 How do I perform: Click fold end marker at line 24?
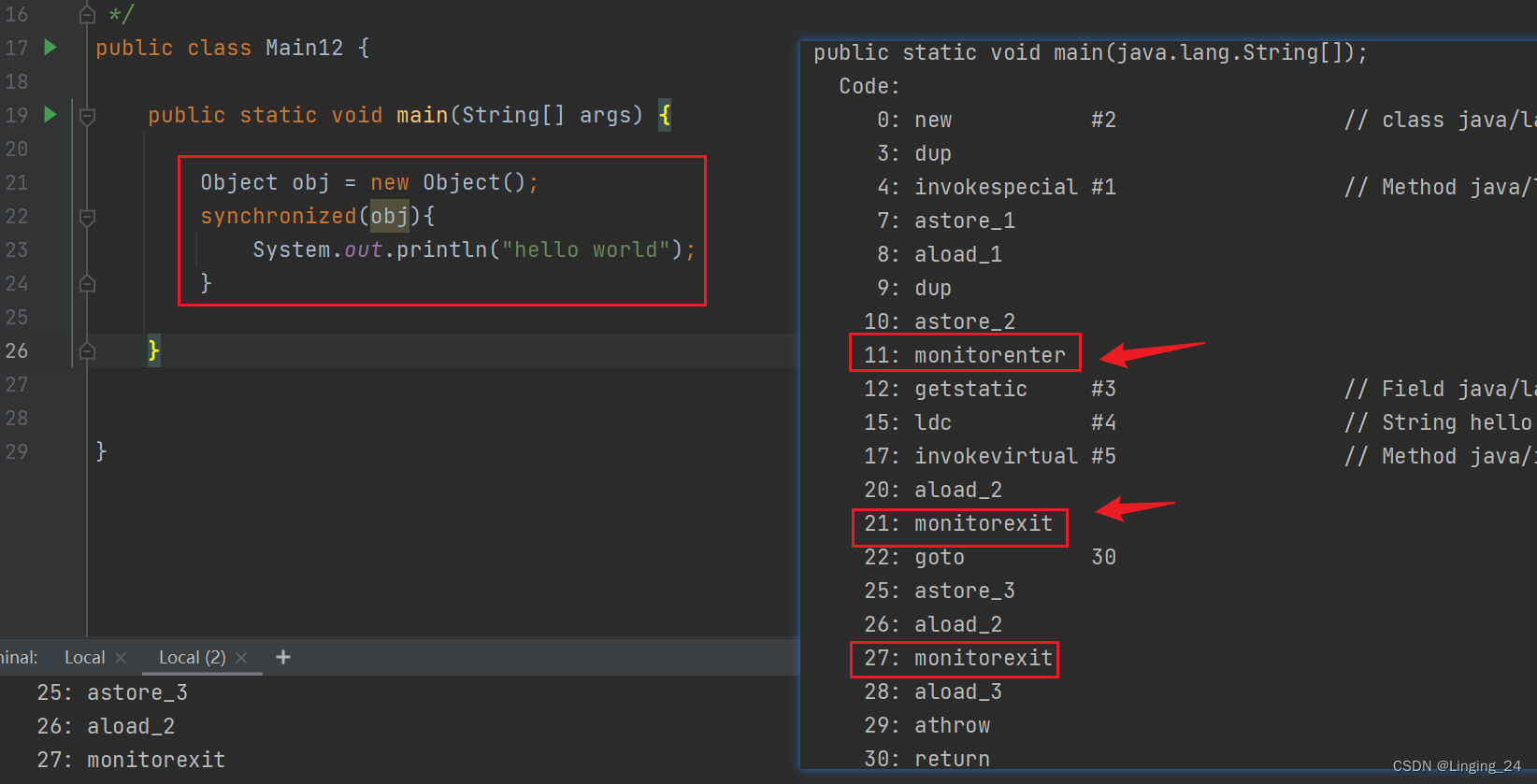[x=87, y=283]
